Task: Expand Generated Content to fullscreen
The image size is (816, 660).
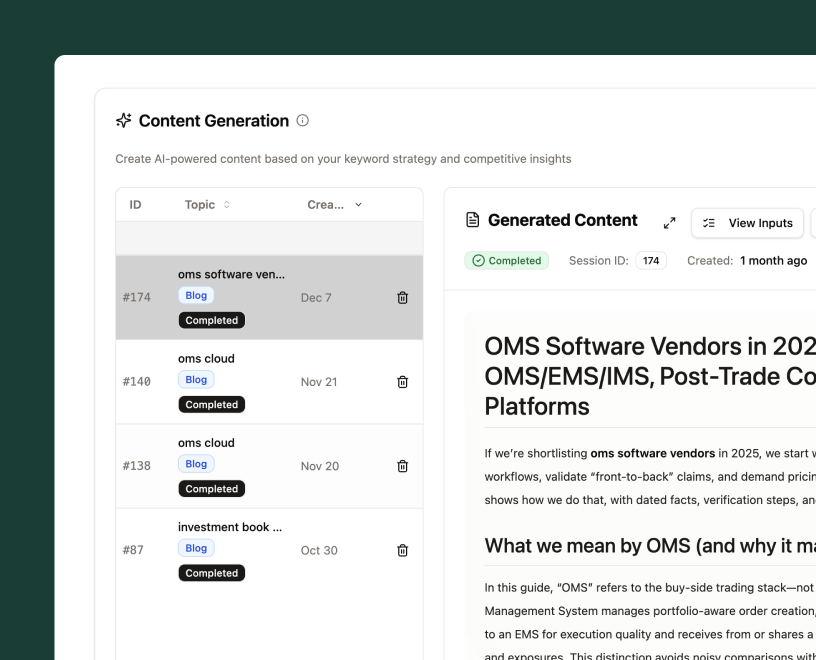Action: [669, 223]
